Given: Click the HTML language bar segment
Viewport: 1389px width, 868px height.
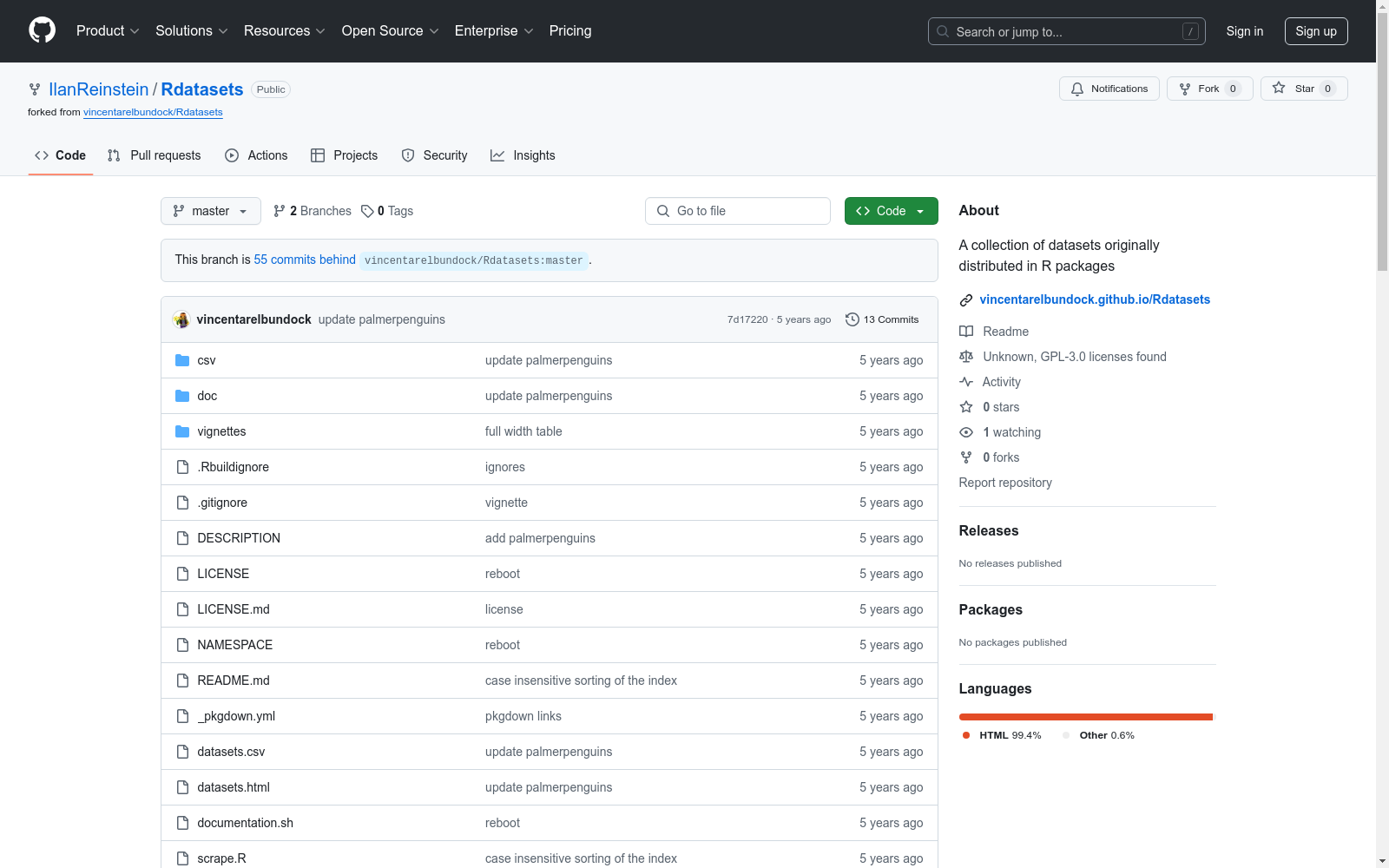Looking at the screenshot, I should point(1085,717).
